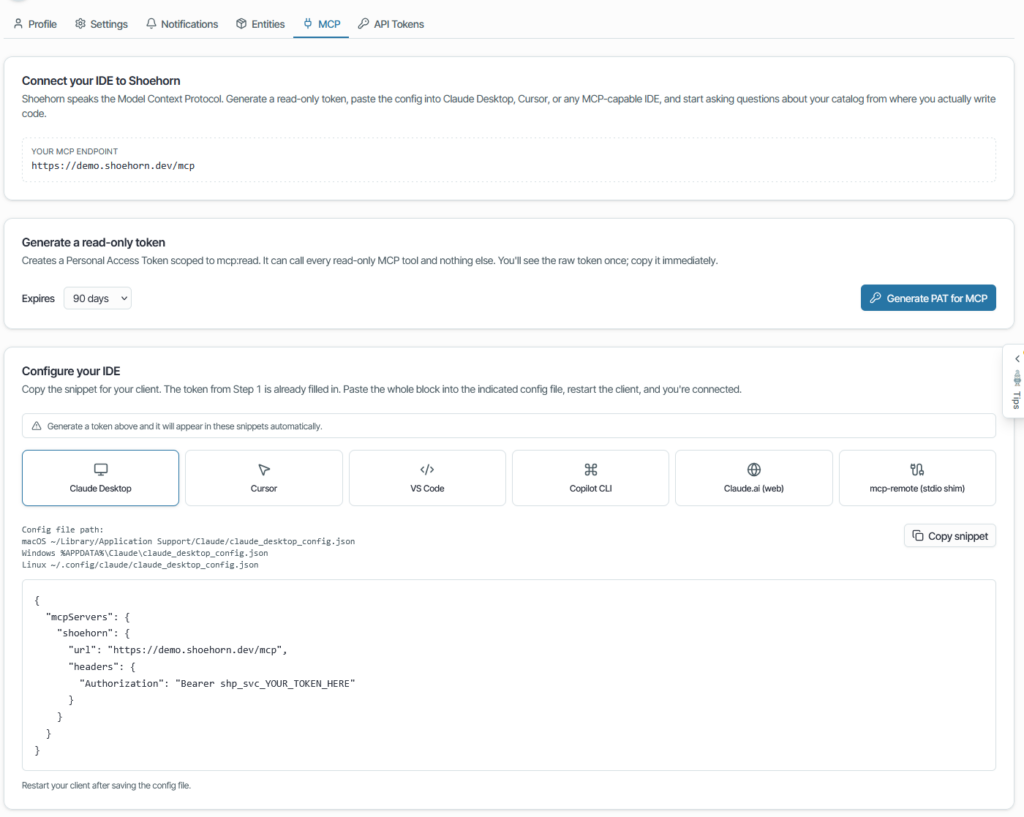Click the Claude Desktop monitor icon

[101, 470]
